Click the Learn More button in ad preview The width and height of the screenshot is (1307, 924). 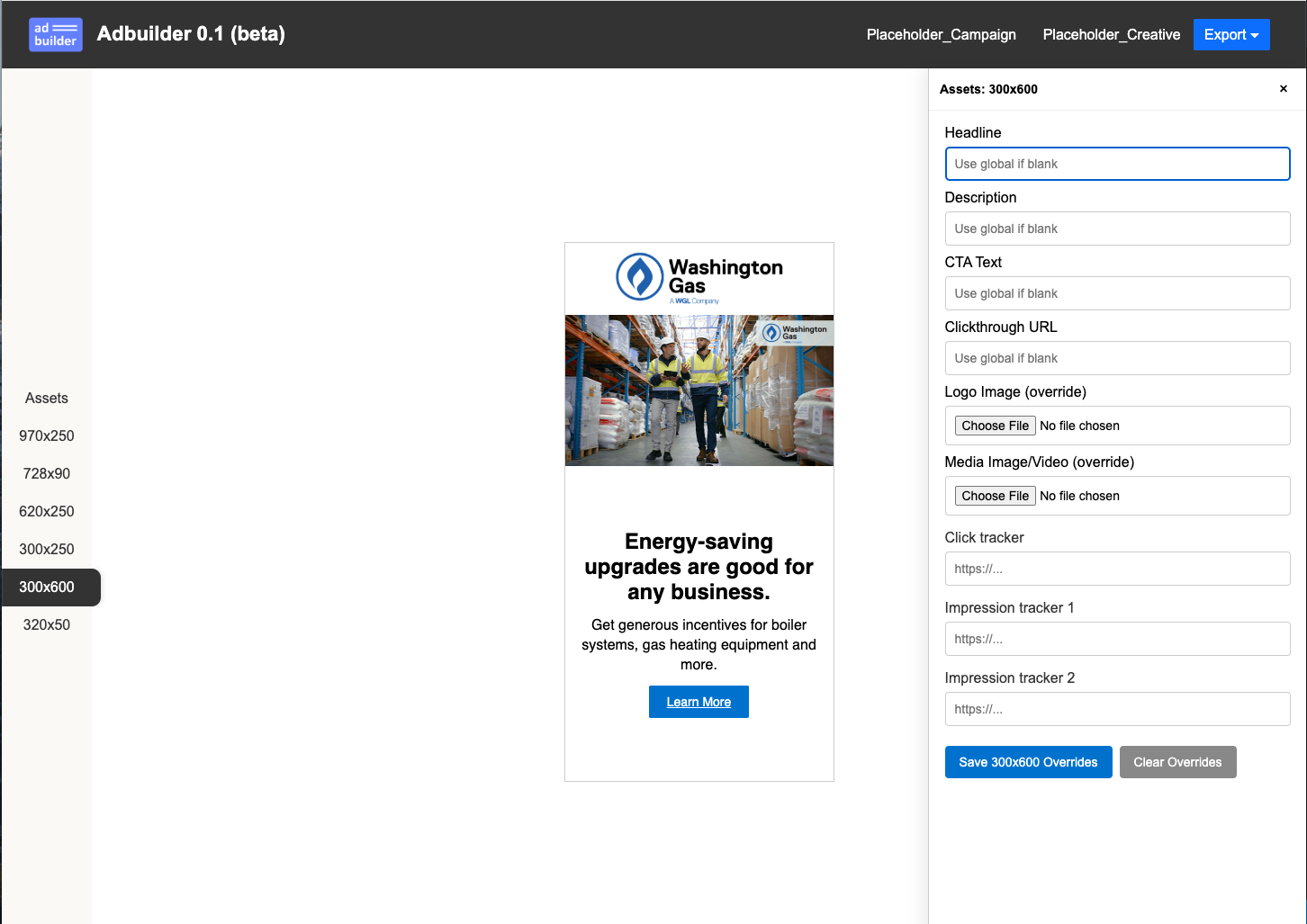pos(699,702)
